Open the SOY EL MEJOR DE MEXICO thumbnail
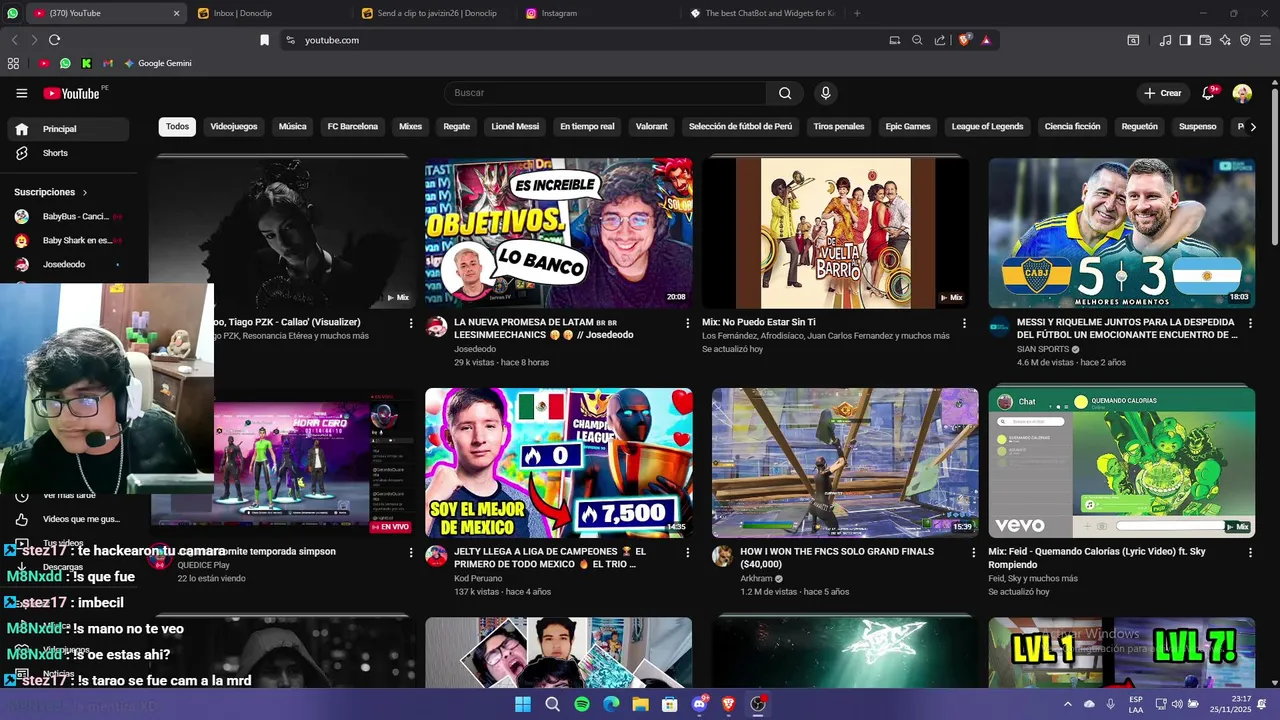The width and height of the screenshot is (1280, 720). (x=558, y=463)
